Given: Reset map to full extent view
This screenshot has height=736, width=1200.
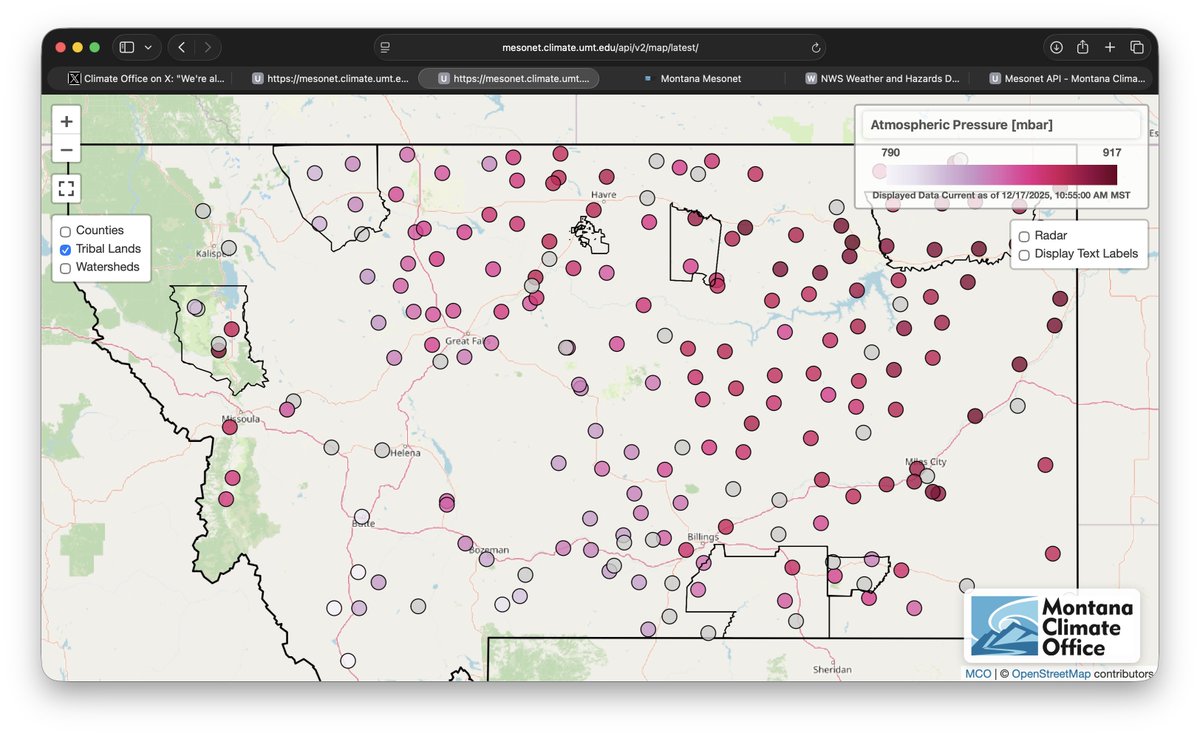Looking at the screenshot, I should click(x=65, y=188).
